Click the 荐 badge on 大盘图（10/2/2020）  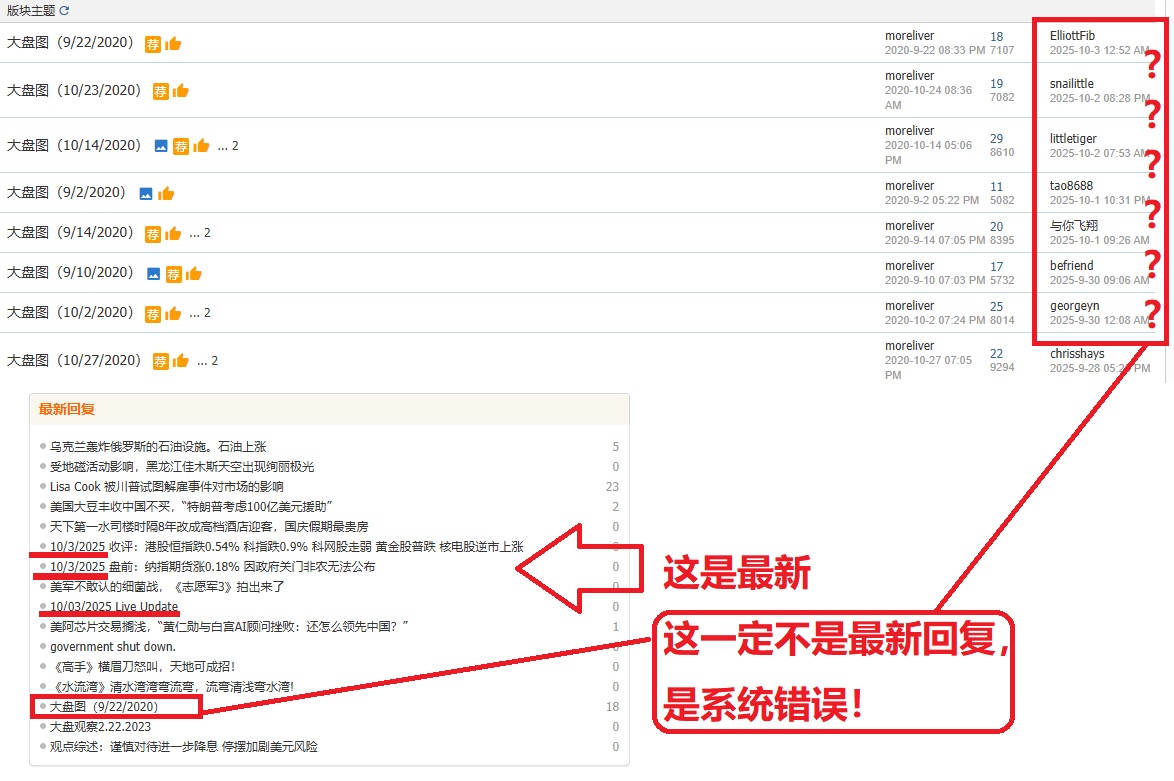click(x=153, y=314)
